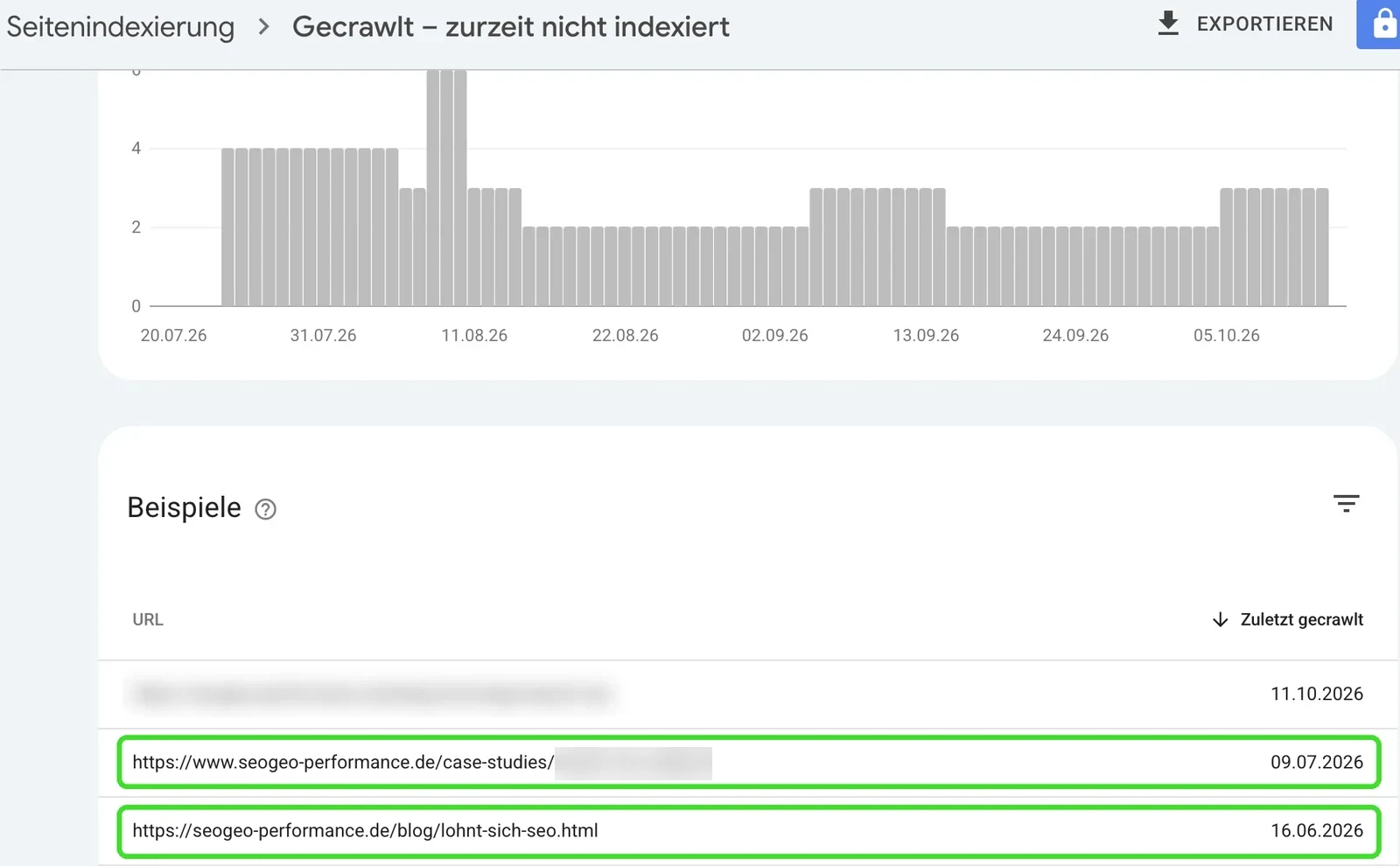This screenshot has width=1400, height=866.
Task: Click the download arrow icon beside EXPORTIEREN
Action: [1168, 24]
